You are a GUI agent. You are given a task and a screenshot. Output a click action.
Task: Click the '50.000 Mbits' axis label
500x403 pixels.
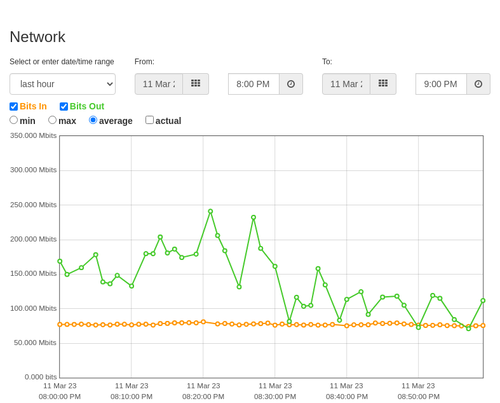[x=35, y=343]
